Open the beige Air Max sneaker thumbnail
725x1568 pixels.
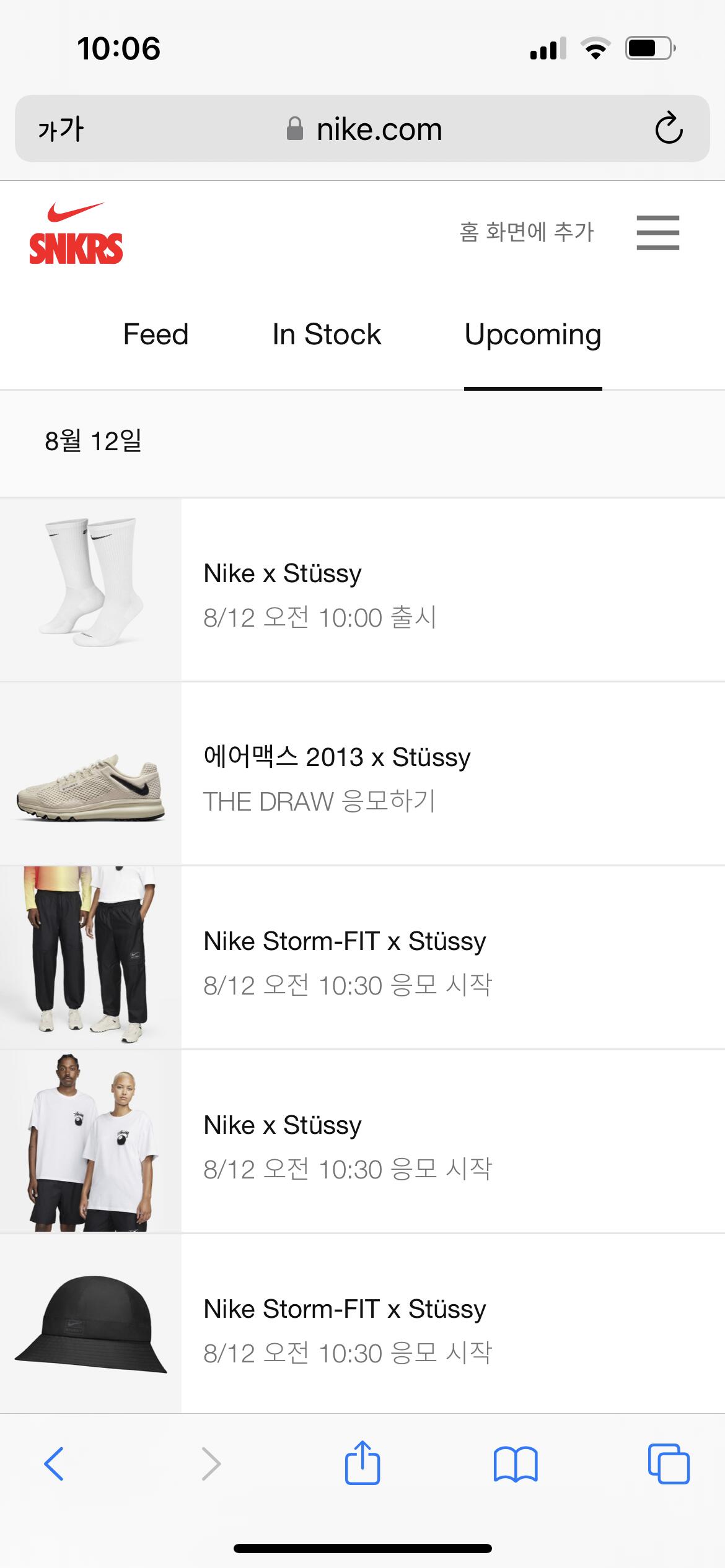(x=90, y=773)
